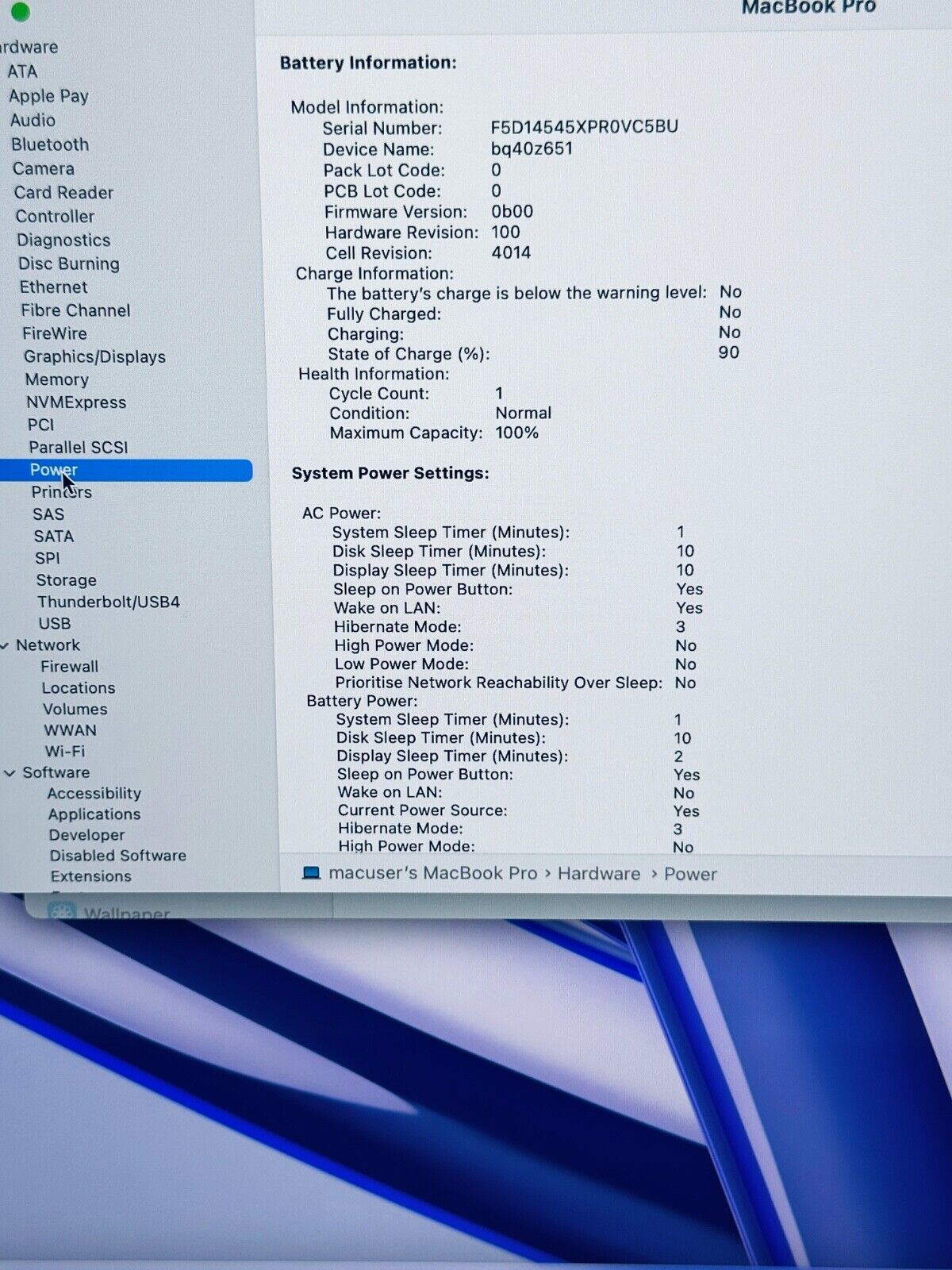Screen dimensions: 952x1270
Task: Select Memory in the sidebar
Action: click(56, 380)
